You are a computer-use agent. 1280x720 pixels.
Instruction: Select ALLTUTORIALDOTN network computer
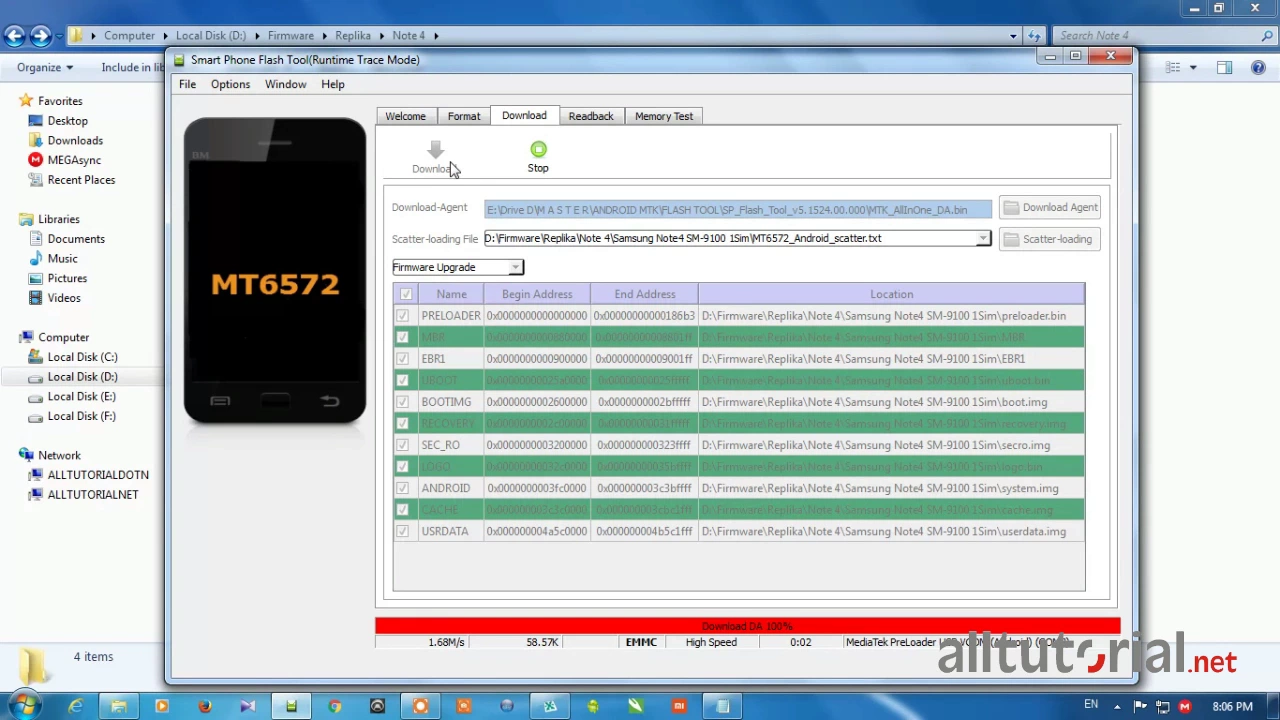[98, 475]
